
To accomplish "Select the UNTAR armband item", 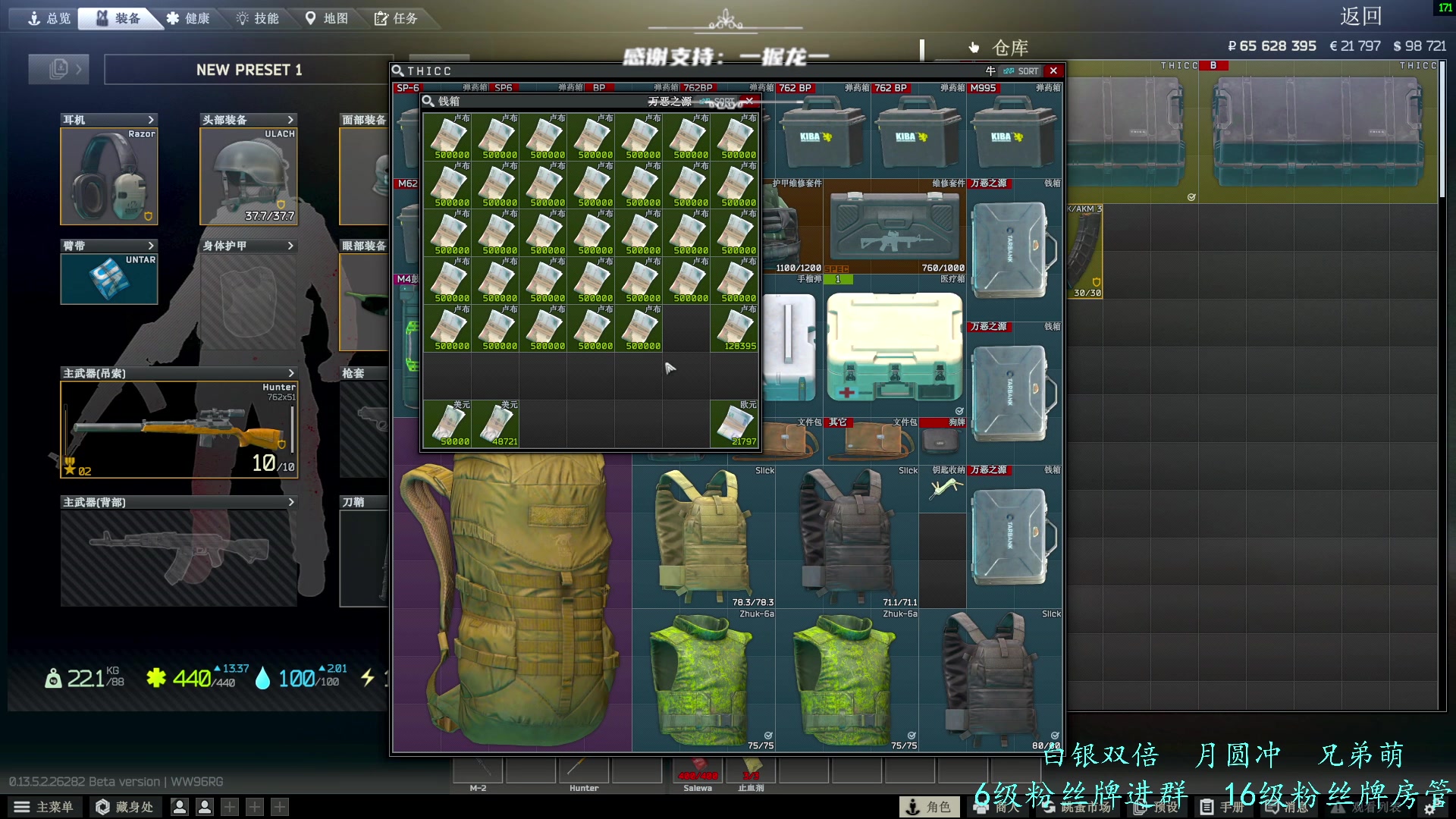I will pyautogui.click(x=109, y=279).
